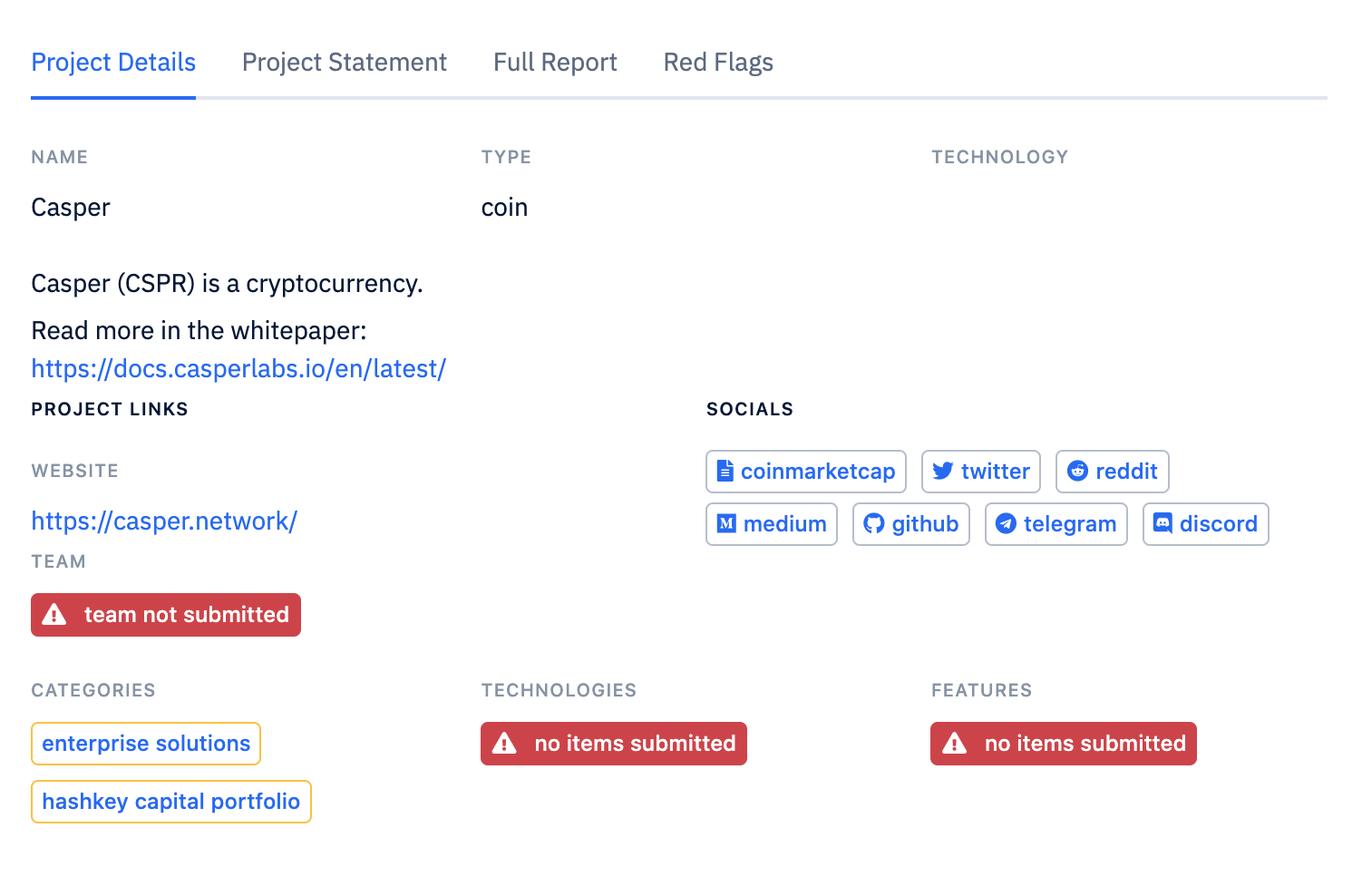This screenshot has width=1362, height=896.
Task: Click the discord logo icon
Action: 1163,522
